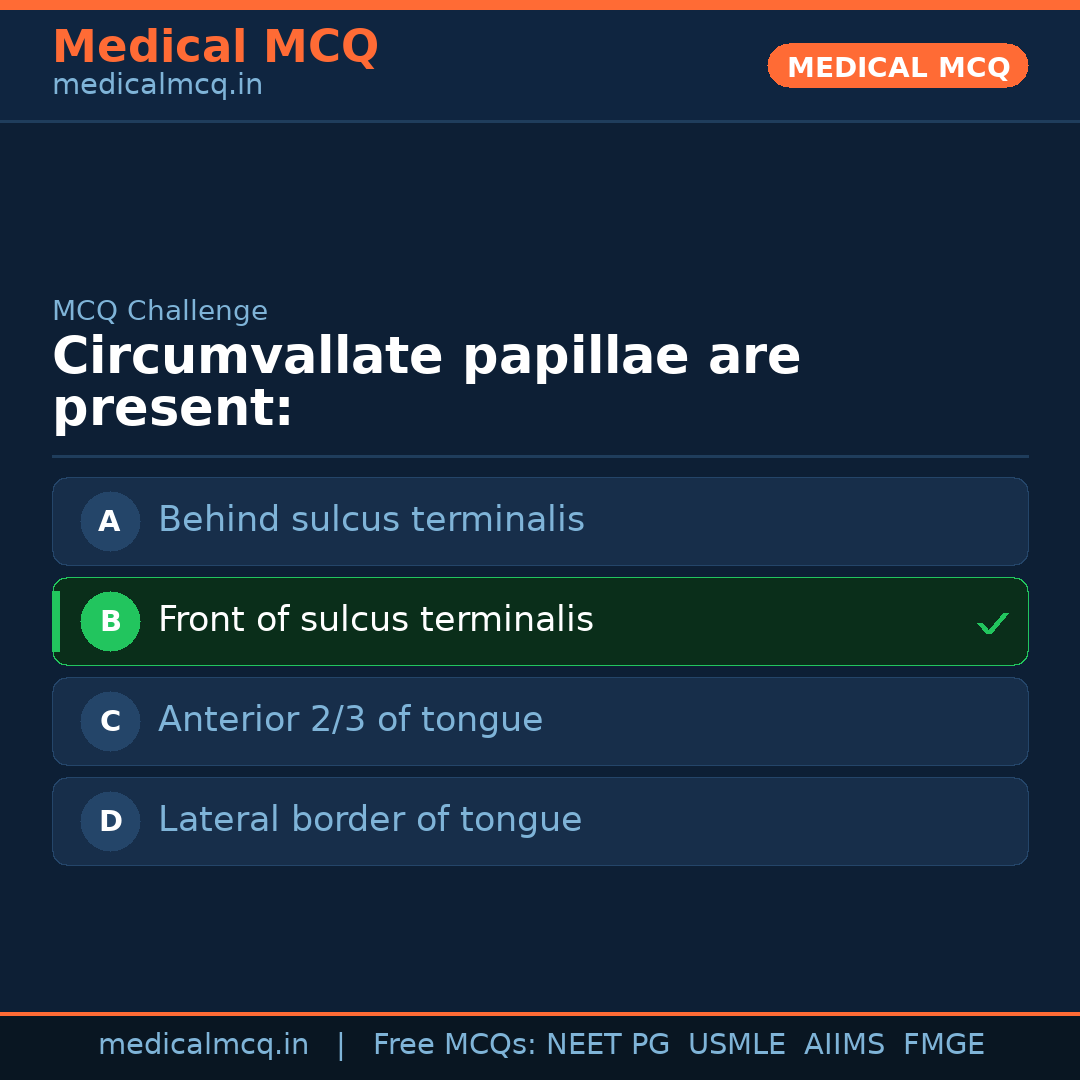This screenshot has height=1080, width=1080.
Task: Click 'AIIMS' in the footer
Action: point(844,1045)
